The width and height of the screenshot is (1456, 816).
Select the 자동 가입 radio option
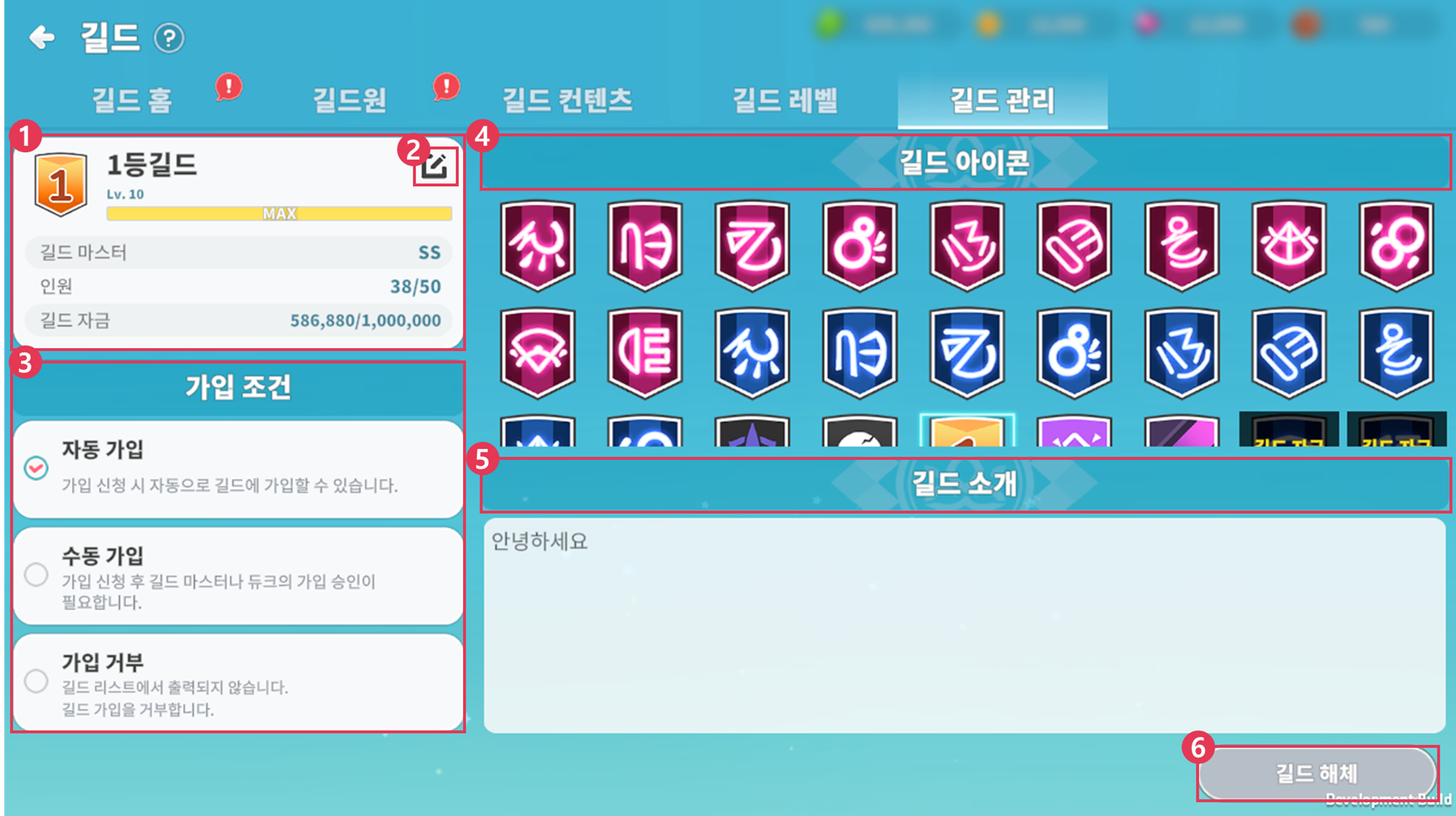[x=36, y=467]
